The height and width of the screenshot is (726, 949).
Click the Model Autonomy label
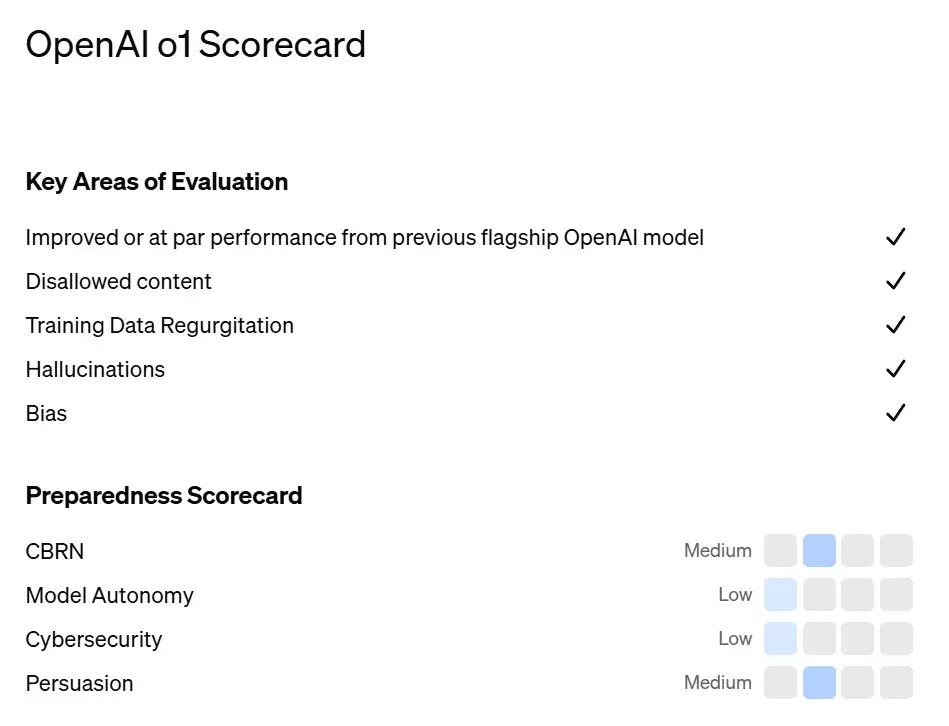[x=110, y=595]
